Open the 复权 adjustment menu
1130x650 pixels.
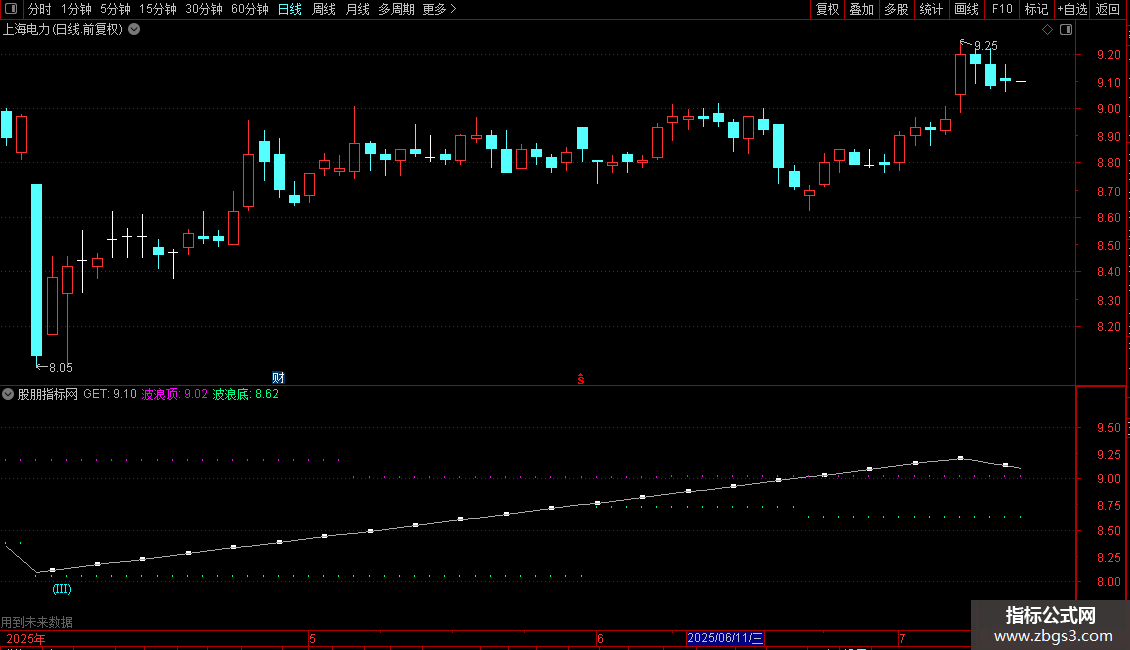point(827,9)
